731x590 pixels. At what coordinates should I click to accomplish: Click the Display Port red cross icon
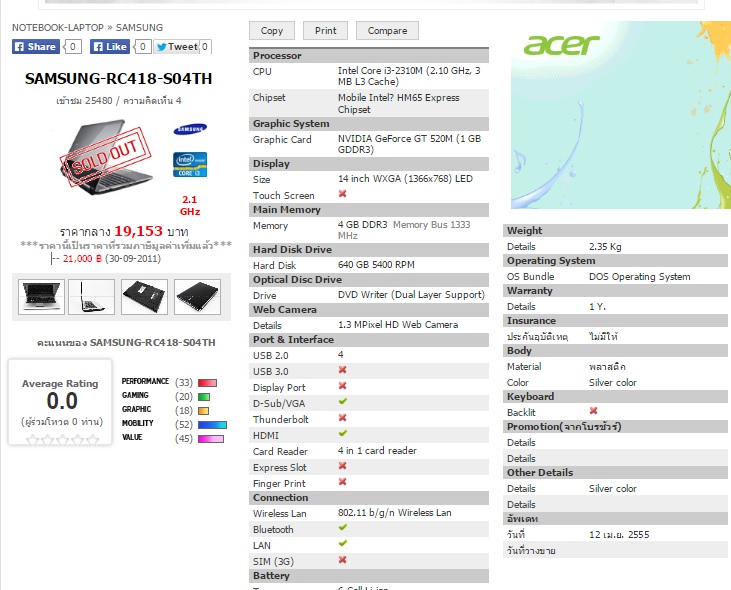pyautogui.click(x=342, y=386)
